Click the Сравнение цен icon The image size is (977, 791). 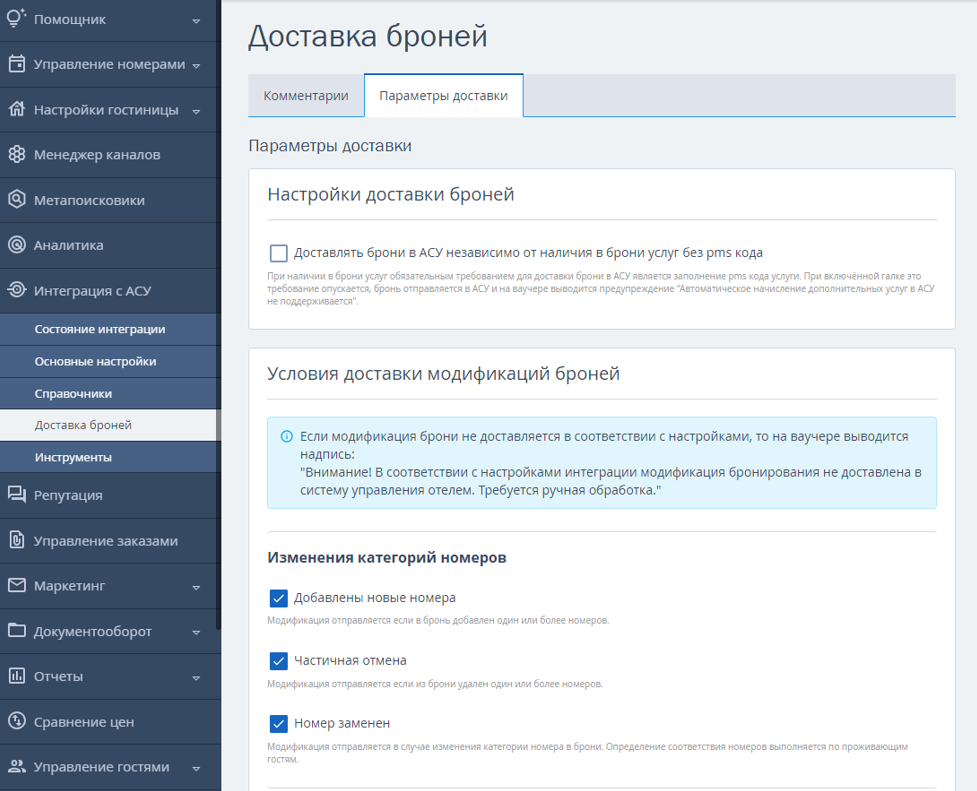coord(17,721)
